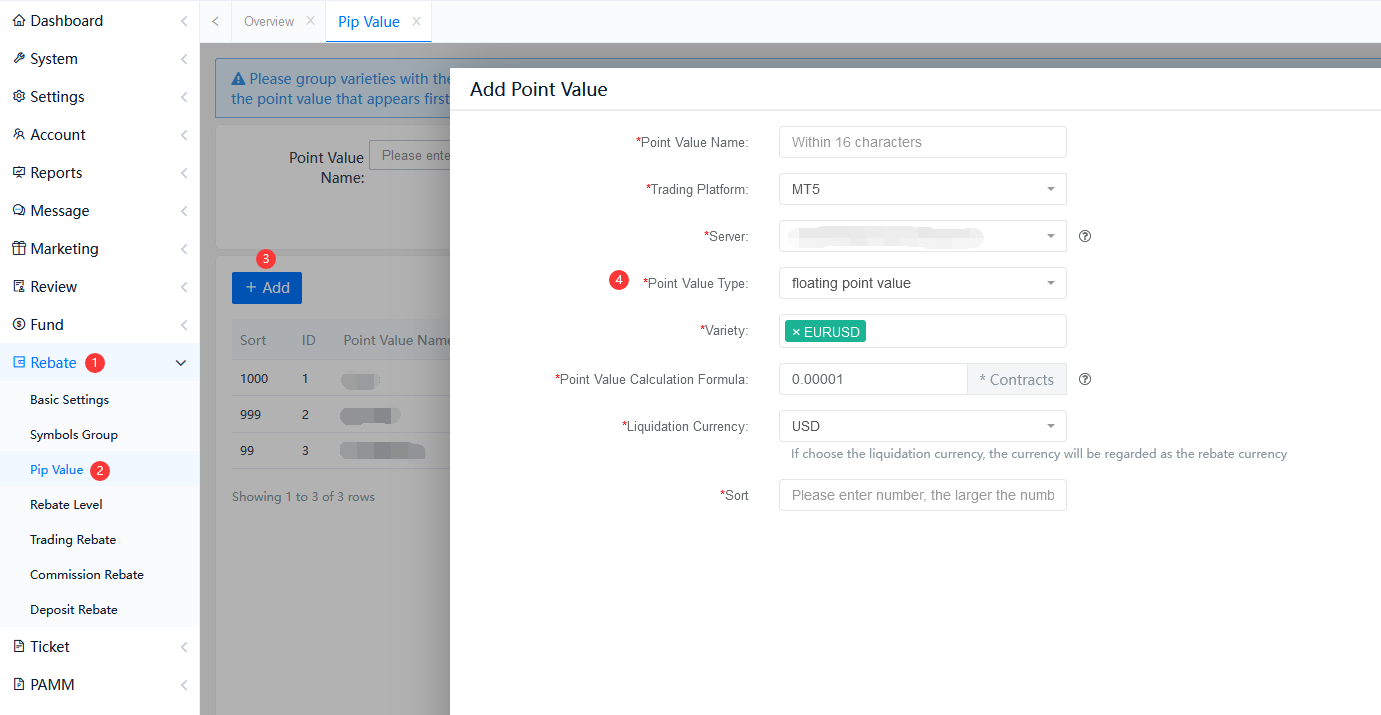Open the Liquidation Currency USD dropdown
This screenshot has width=1381, height=715.
pyautogui.click(x=922, y=426)
